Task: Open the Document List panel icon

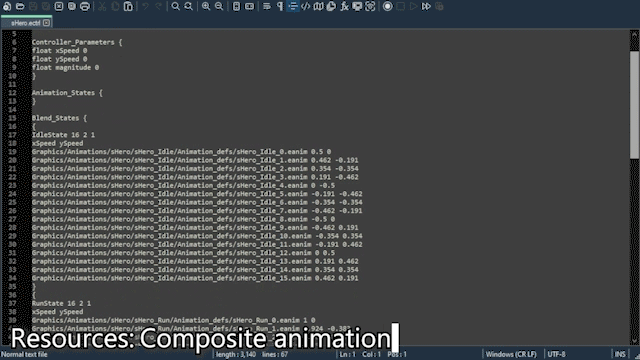Action: pos(331,6)
